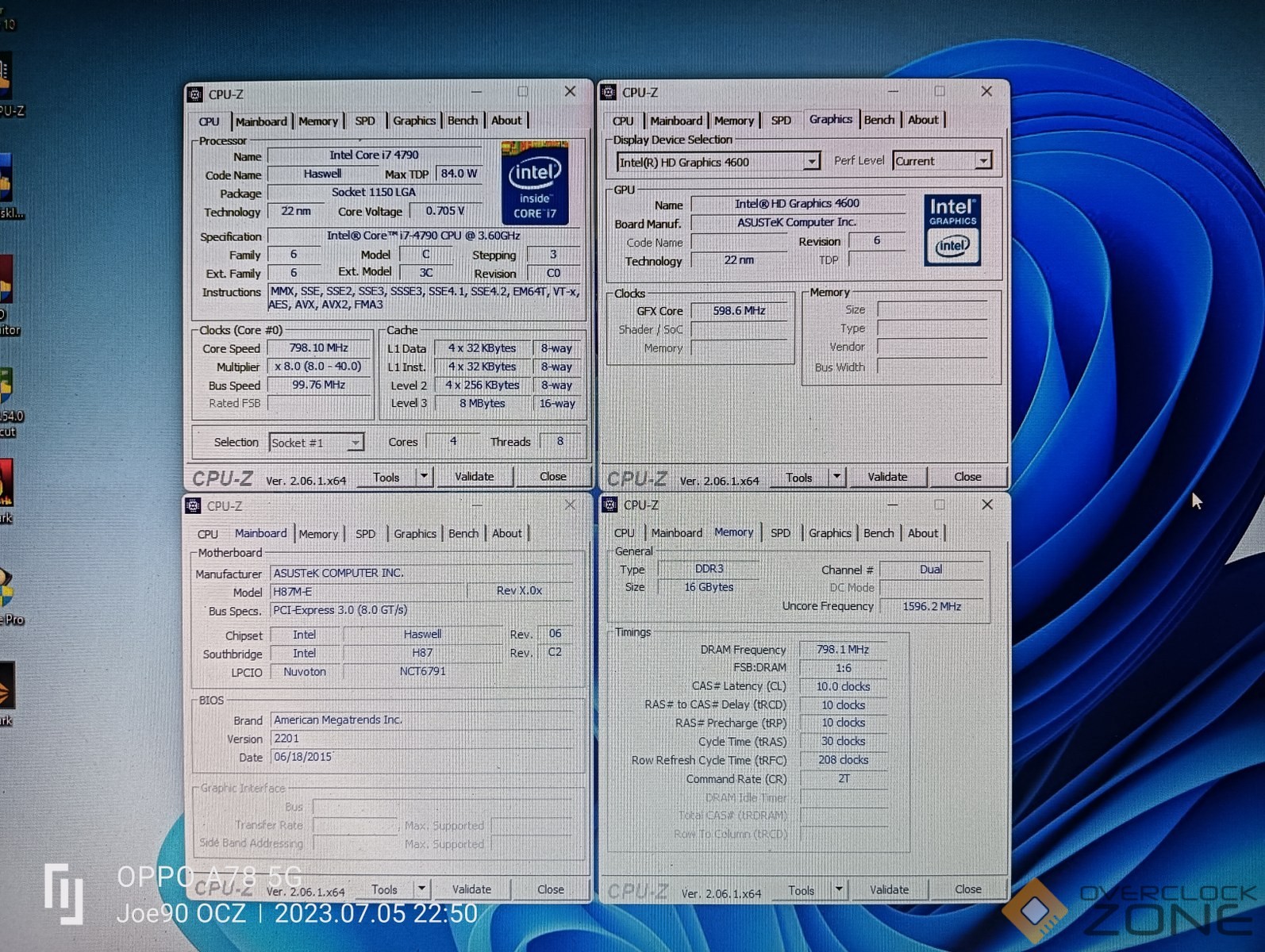
Task: Open Tools dropdown arrow in Graphics window
Action: [x=837, y=477]
